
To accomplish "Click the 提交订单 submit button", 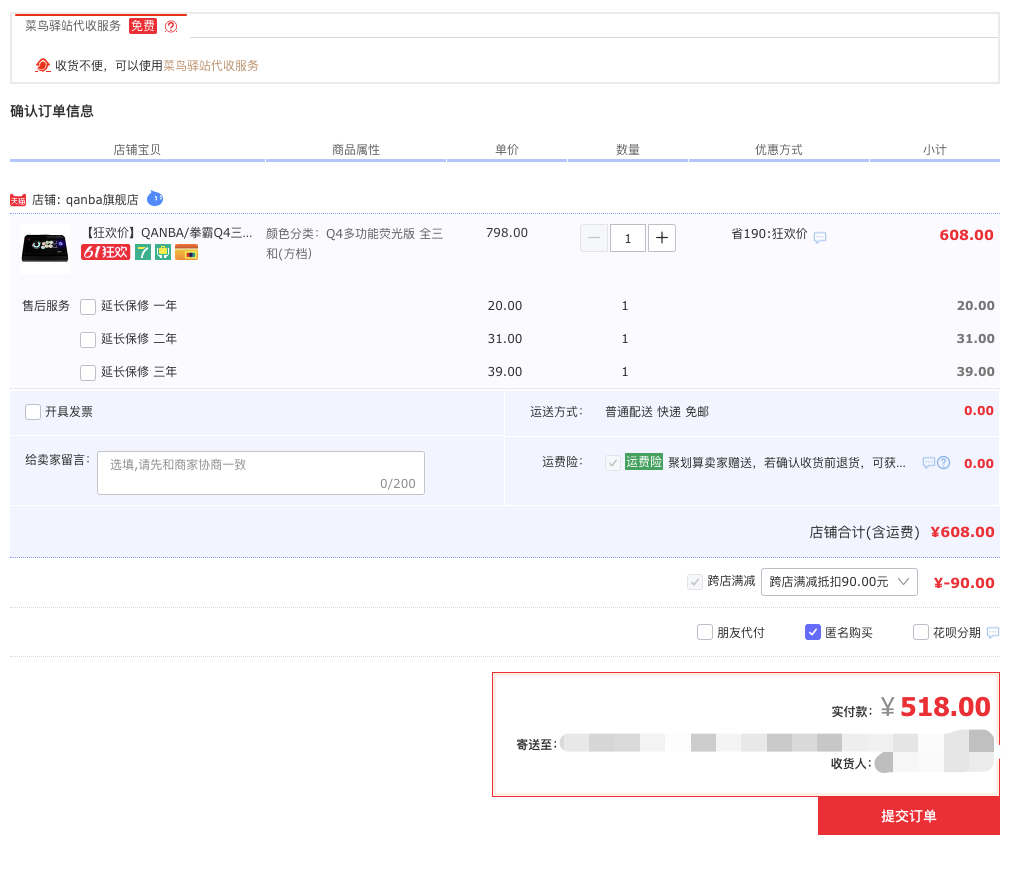I will pos(909,816).
